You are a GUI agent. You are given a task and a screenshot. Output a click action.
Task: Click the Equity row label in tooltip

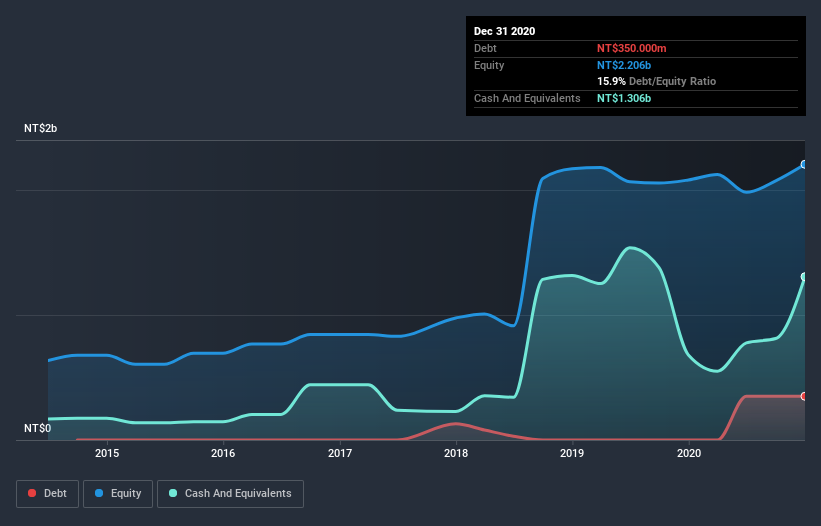(x=489, y=65)
